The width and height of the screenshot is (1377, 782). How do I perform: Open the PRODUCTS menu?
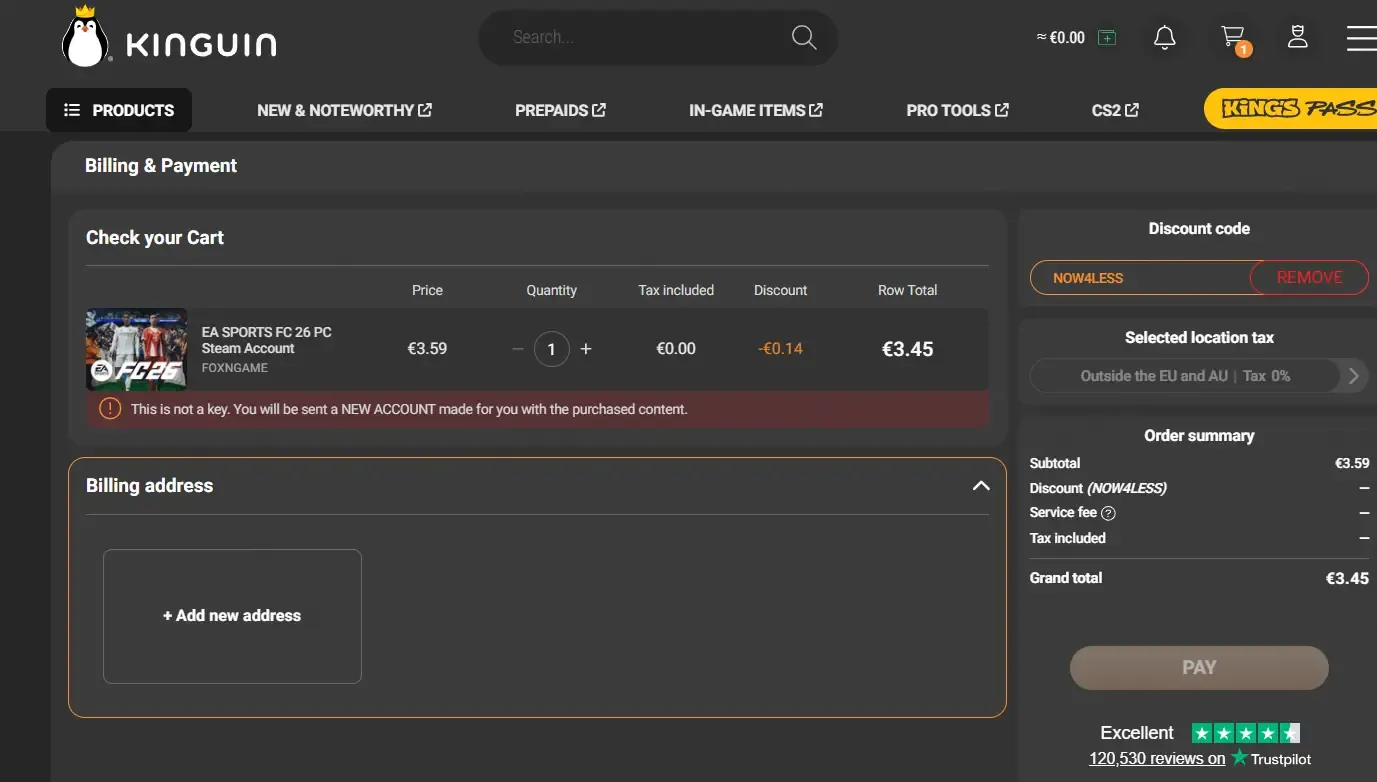119,110
